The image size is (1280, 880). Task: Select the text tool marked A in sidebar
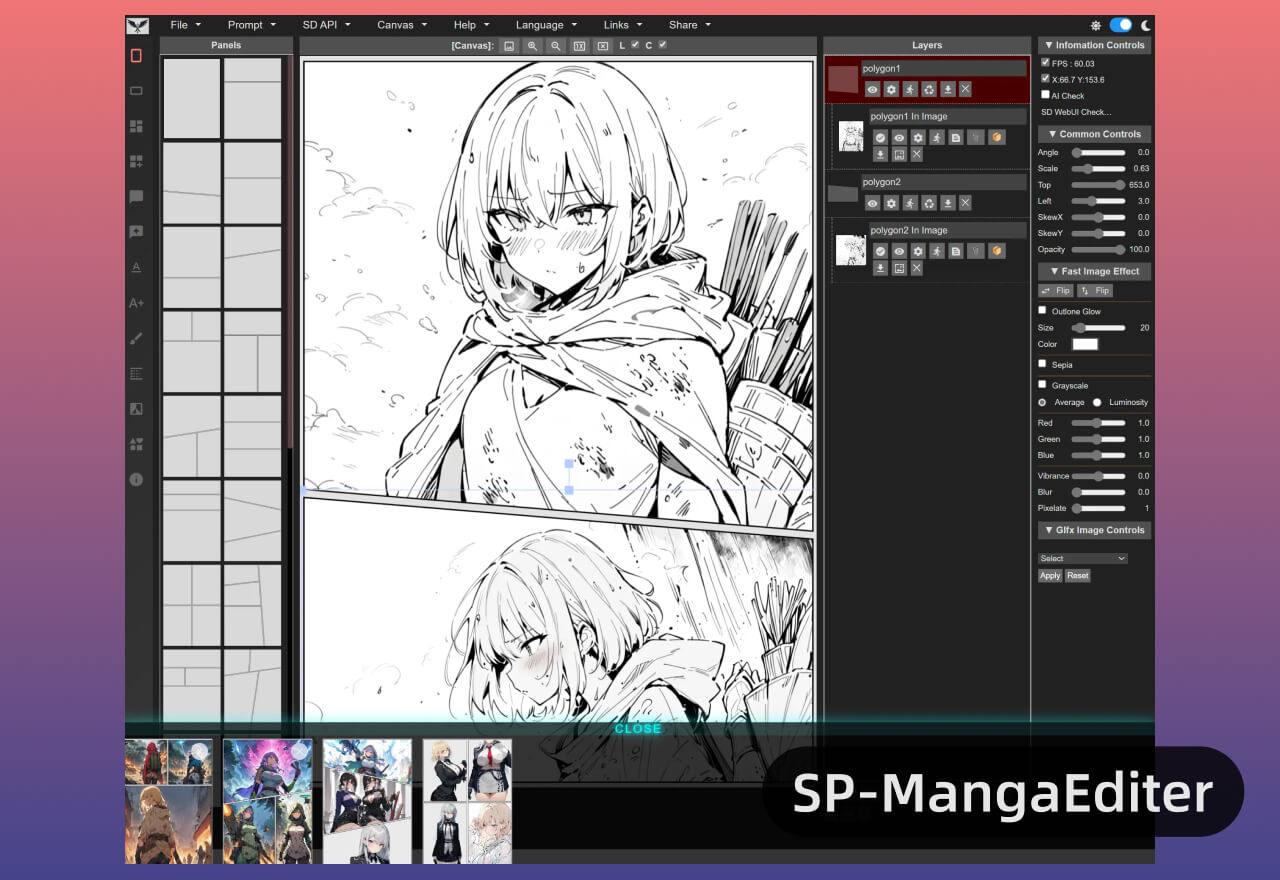point(136,267)
